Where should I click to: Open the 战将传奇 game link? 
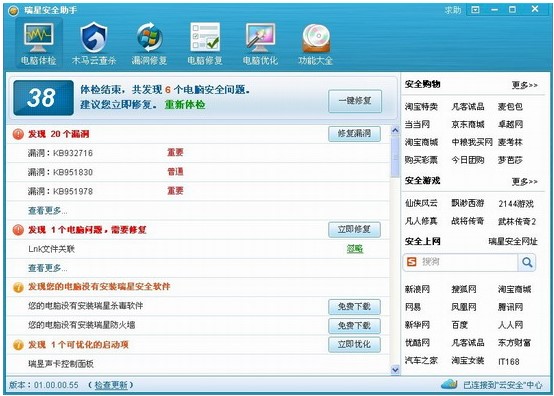tap(468, 221)
